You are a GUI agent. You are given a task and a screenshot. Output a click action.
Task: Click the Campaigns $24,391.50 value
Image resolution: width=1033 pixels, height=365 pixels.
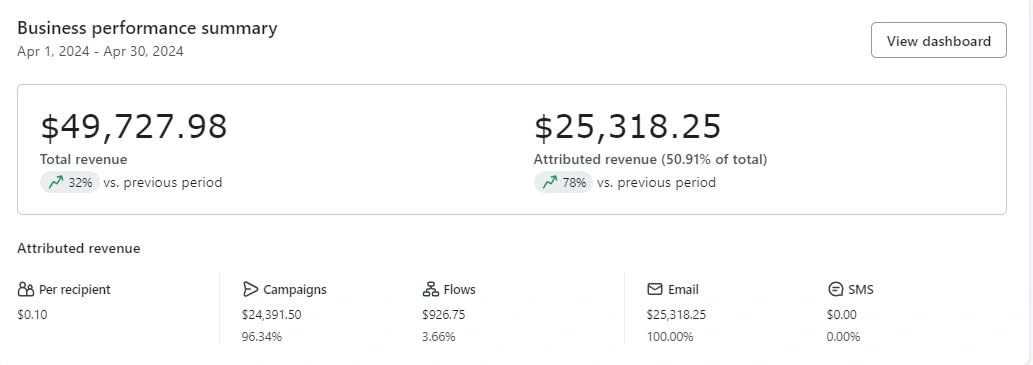271,314
